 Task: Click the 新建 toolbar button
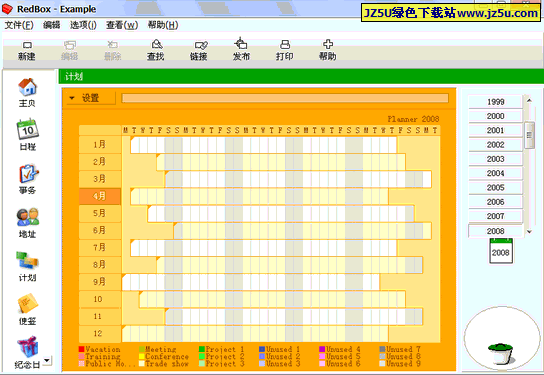pyautogui.click(x=27, y=51)
